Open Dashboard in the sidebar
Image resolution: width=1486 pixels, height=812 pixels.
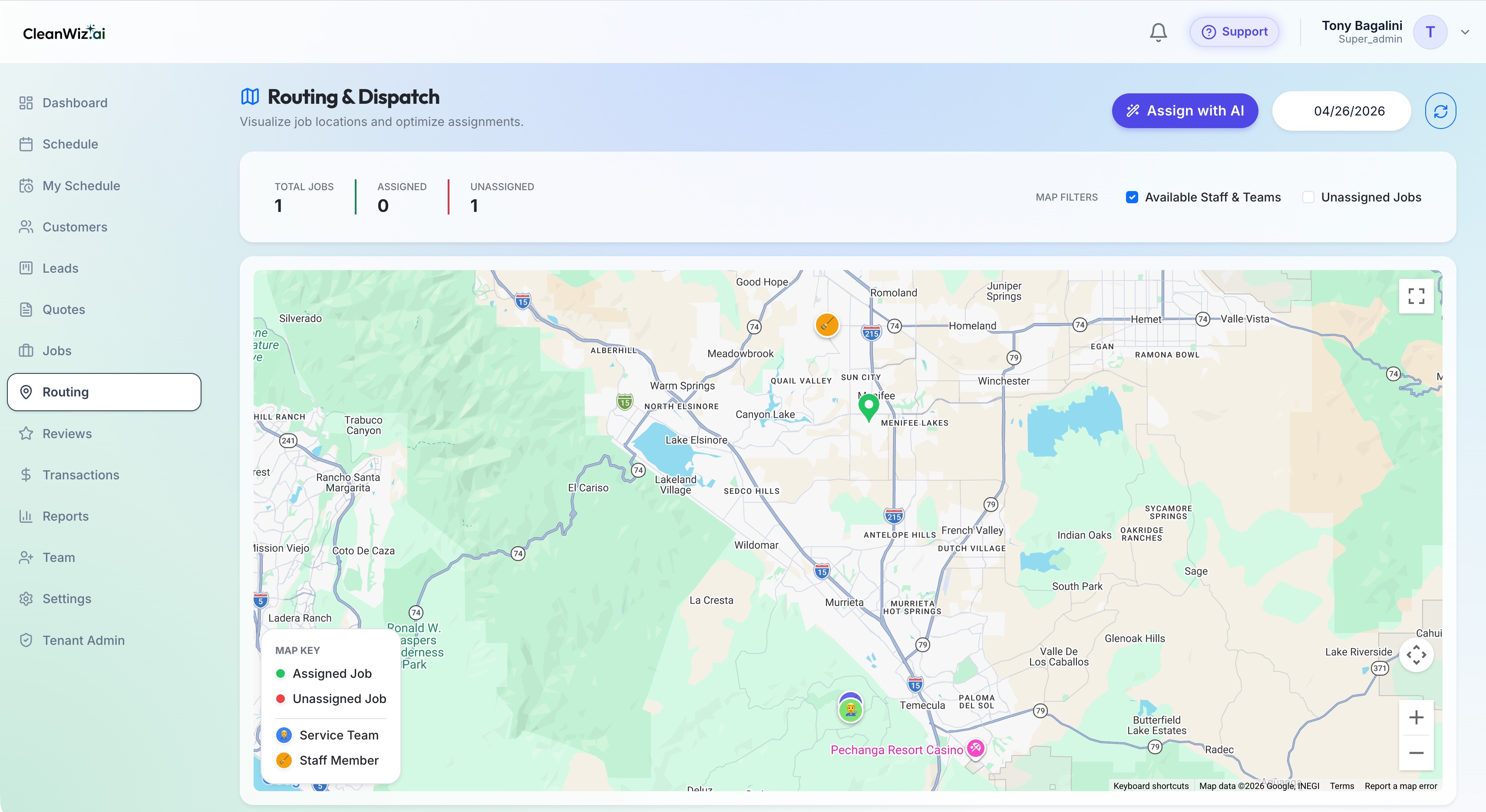point(104,102)
